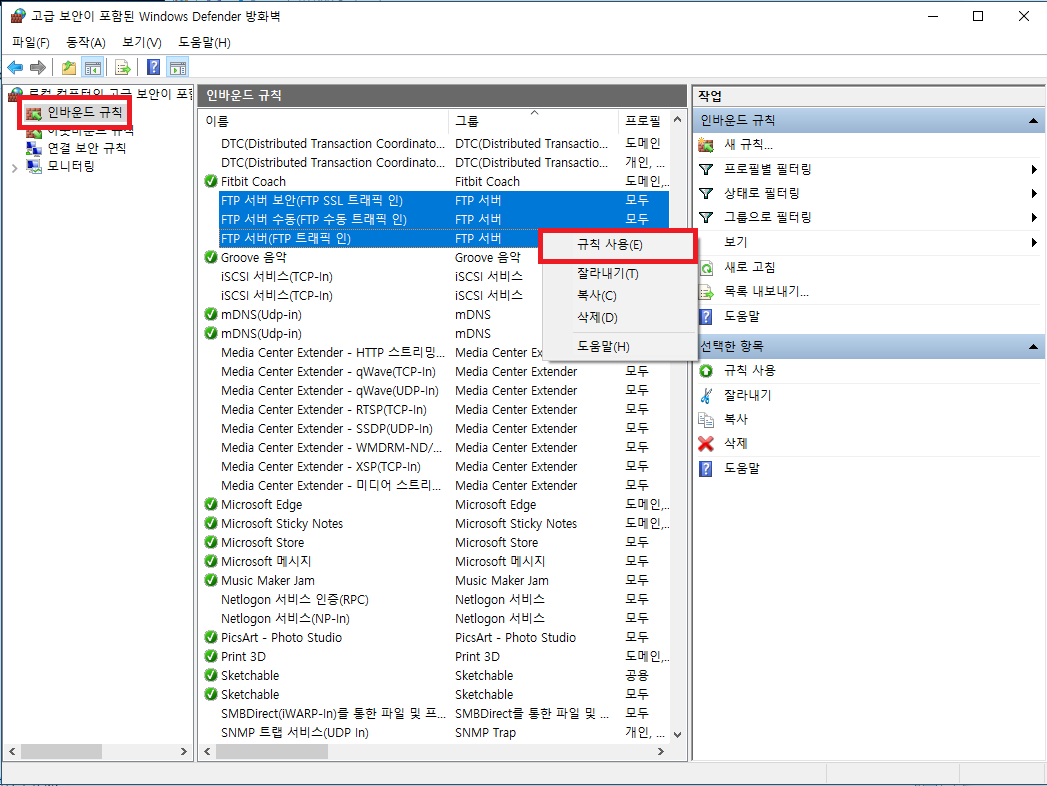Image resolution: width=1047 pixels, height=786 pixels.
Task: Click the 도움말 icon under 선택한 항목
Action: (x=706, y=469)
